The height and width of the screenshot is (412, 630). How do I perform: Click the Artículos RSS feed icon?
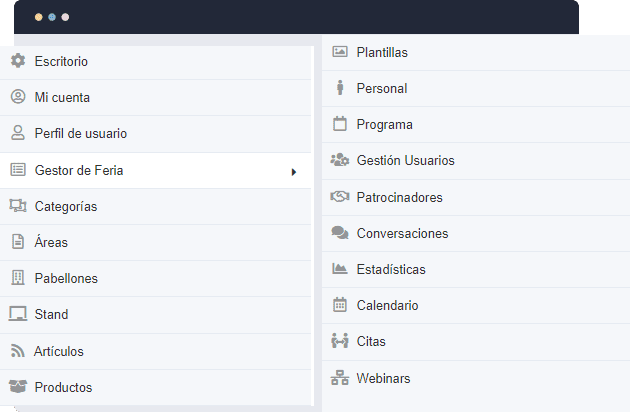(x=17, y=351)
